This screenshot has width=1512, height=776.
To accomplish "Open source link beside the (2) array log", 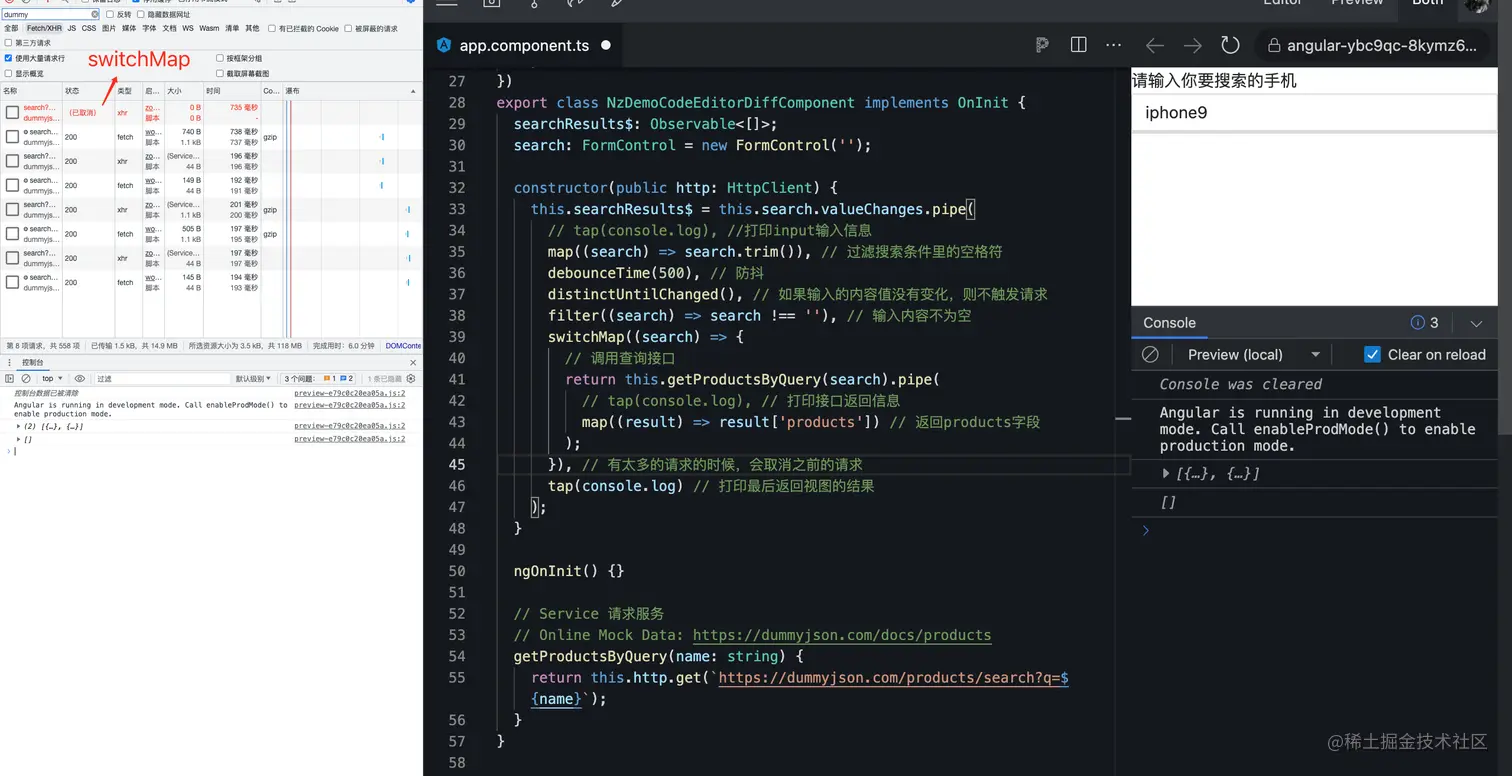I will click(350, 426).
